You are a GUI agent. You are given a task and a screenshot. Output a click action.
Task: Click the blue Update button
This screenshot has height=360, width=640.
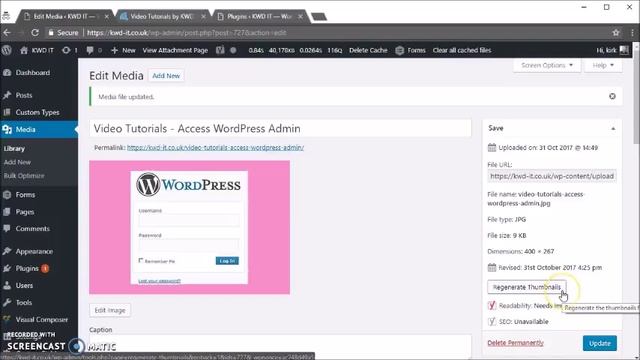(x=600, y=343)
